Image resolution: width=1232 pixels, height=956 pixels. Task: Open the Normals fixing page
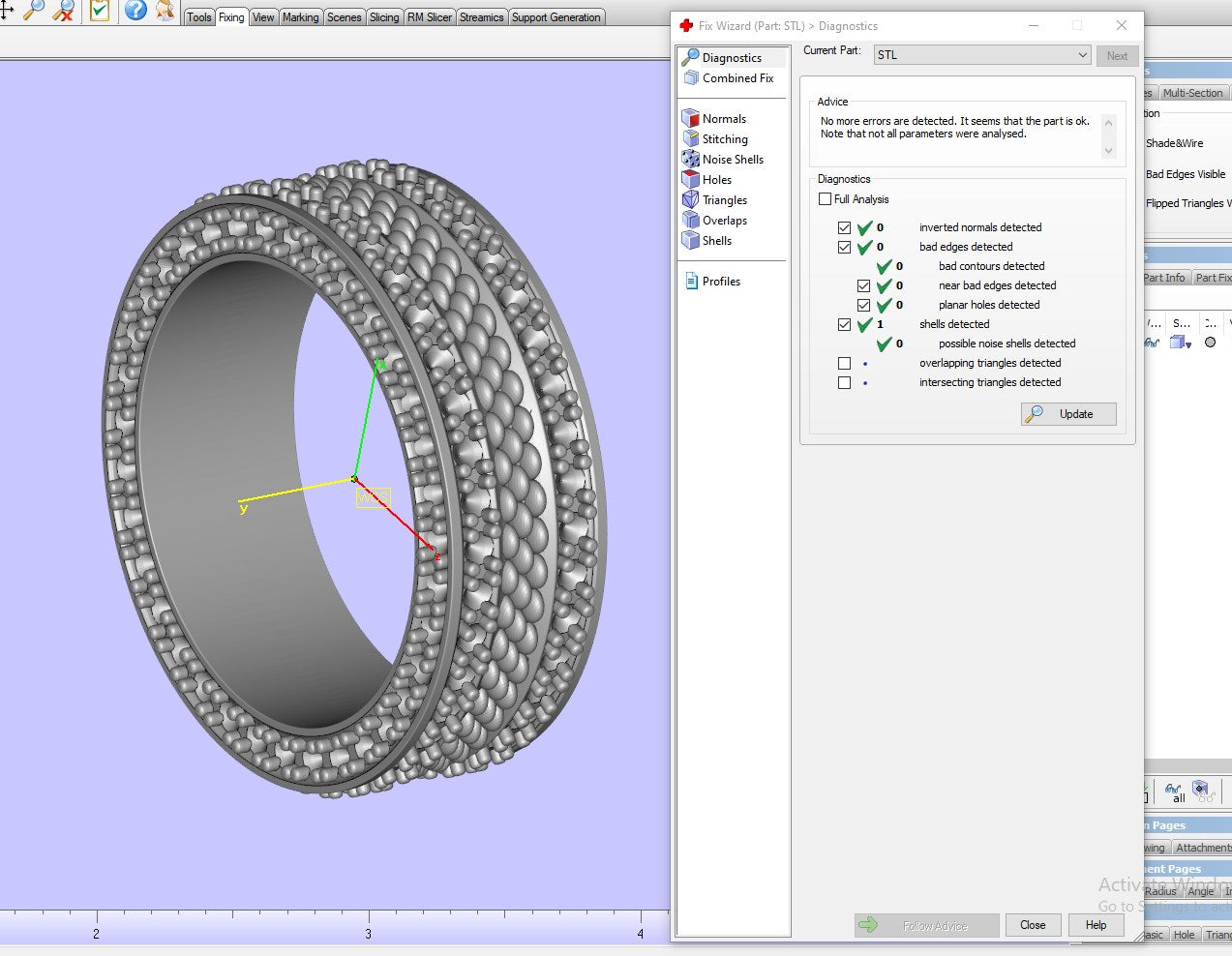click(x=723, y=119)
